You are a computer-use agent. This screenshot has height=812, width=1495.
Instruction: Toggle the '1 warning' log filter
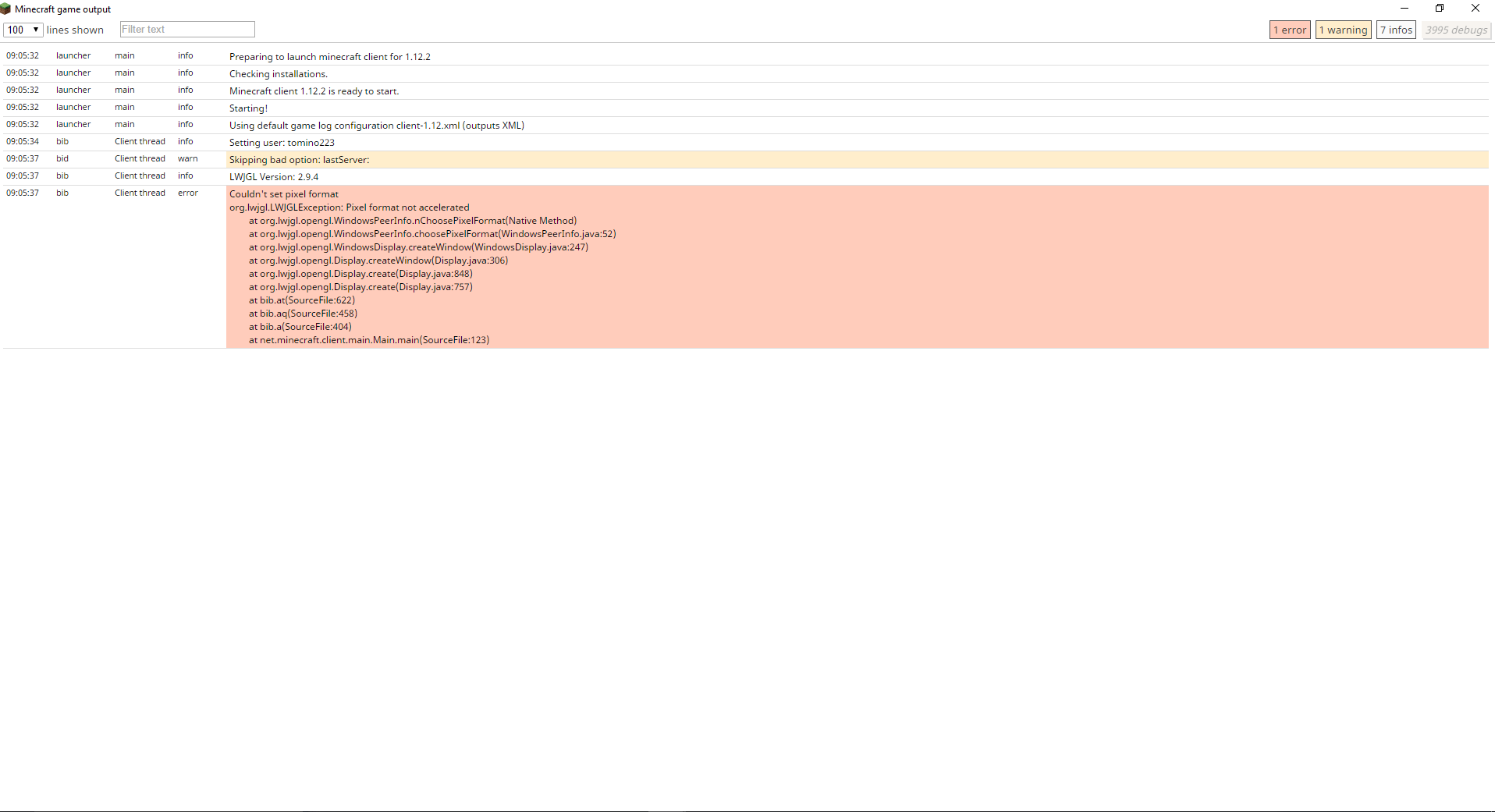pyautogui.click(x=1344, y=30)
